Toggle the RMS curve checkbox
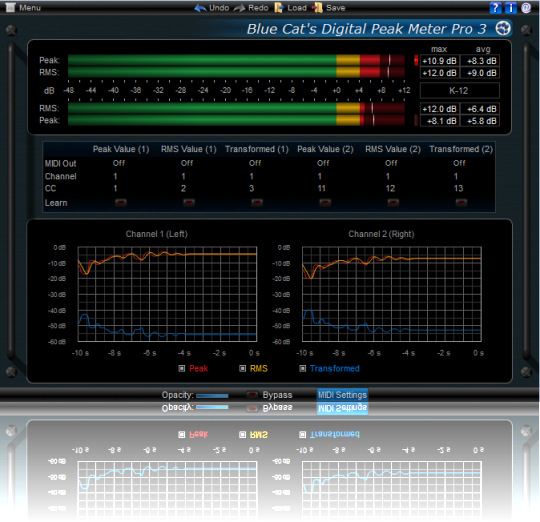The width and height of the screenshot is (540, 522). click(242, 368)
